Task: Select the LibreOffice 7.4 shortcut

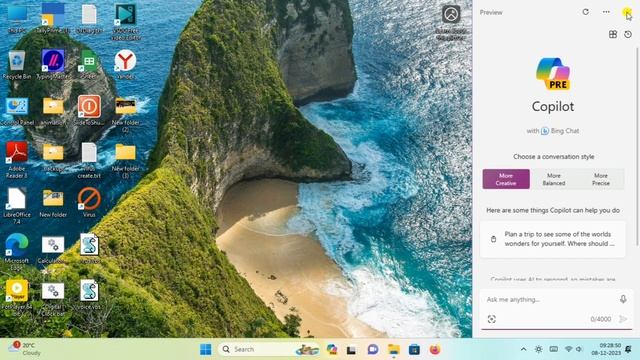Action: coord(17,206)
